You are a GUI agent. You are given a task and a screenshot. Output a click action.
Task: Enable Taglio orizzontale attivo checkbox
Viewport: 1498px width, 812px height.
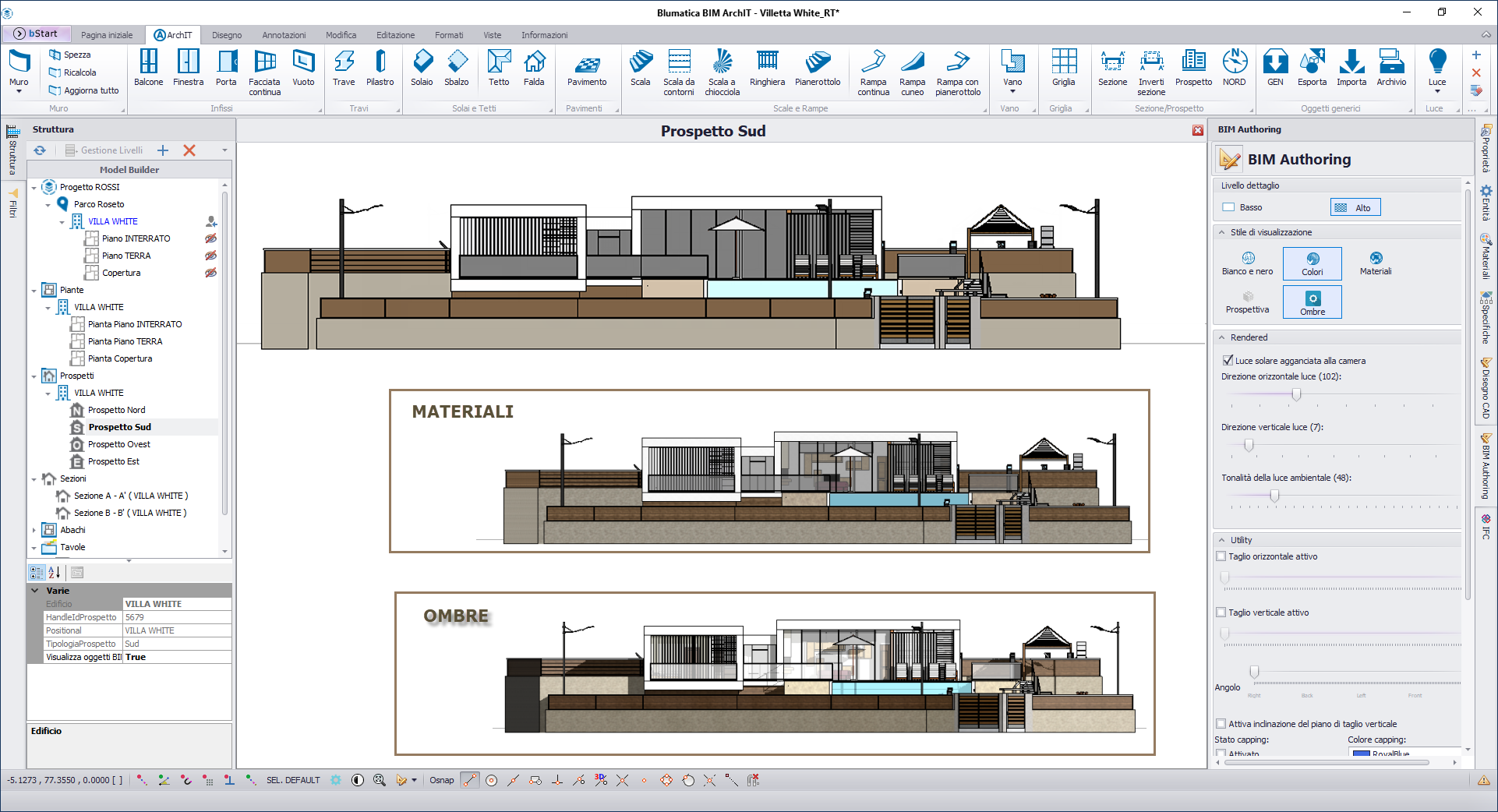[x=1221, y=556]
